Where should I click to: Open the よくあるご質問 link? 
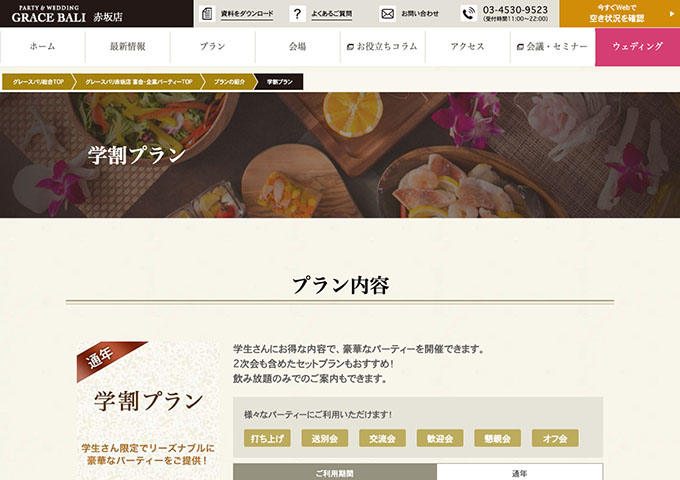(332, 14)
